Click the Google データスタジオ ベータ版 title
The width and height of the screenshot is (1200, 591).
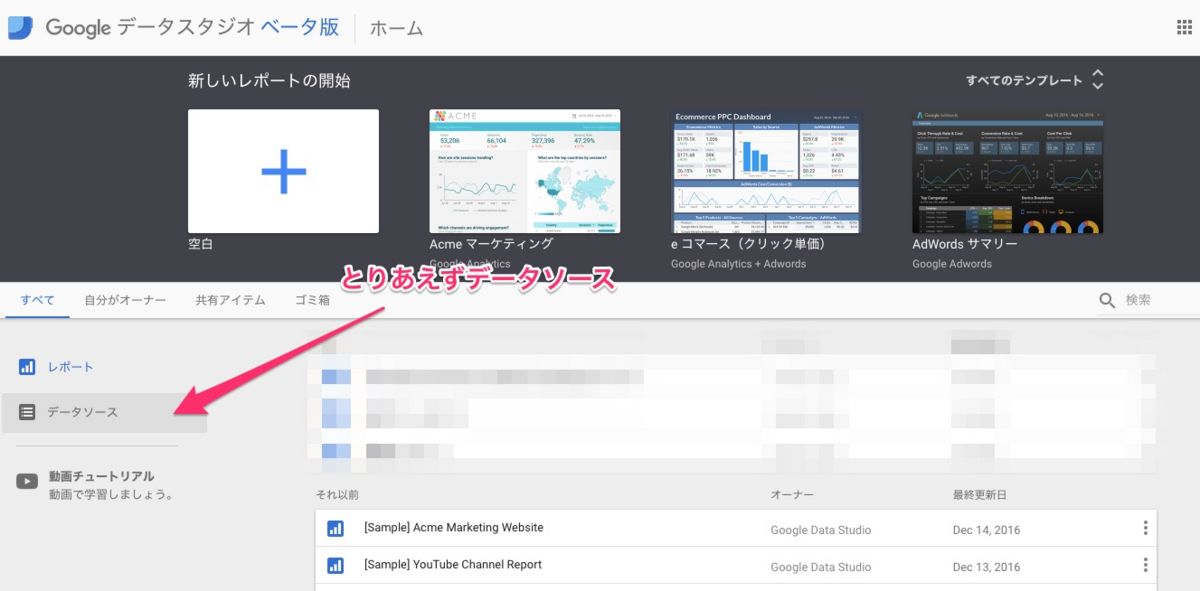pos(192,28)
